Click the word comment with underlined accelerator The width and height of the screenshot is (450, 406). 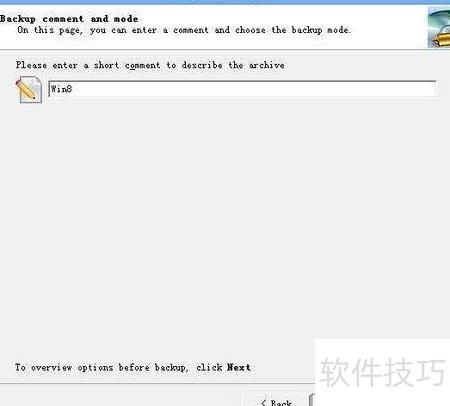pos(142,65)
